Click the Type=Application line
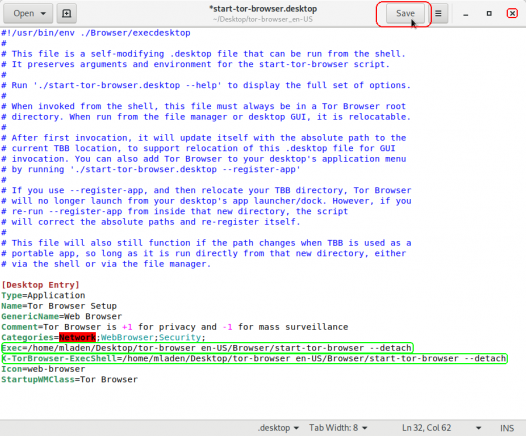This screenshot has width=526, height=436. tap(43, 295)
